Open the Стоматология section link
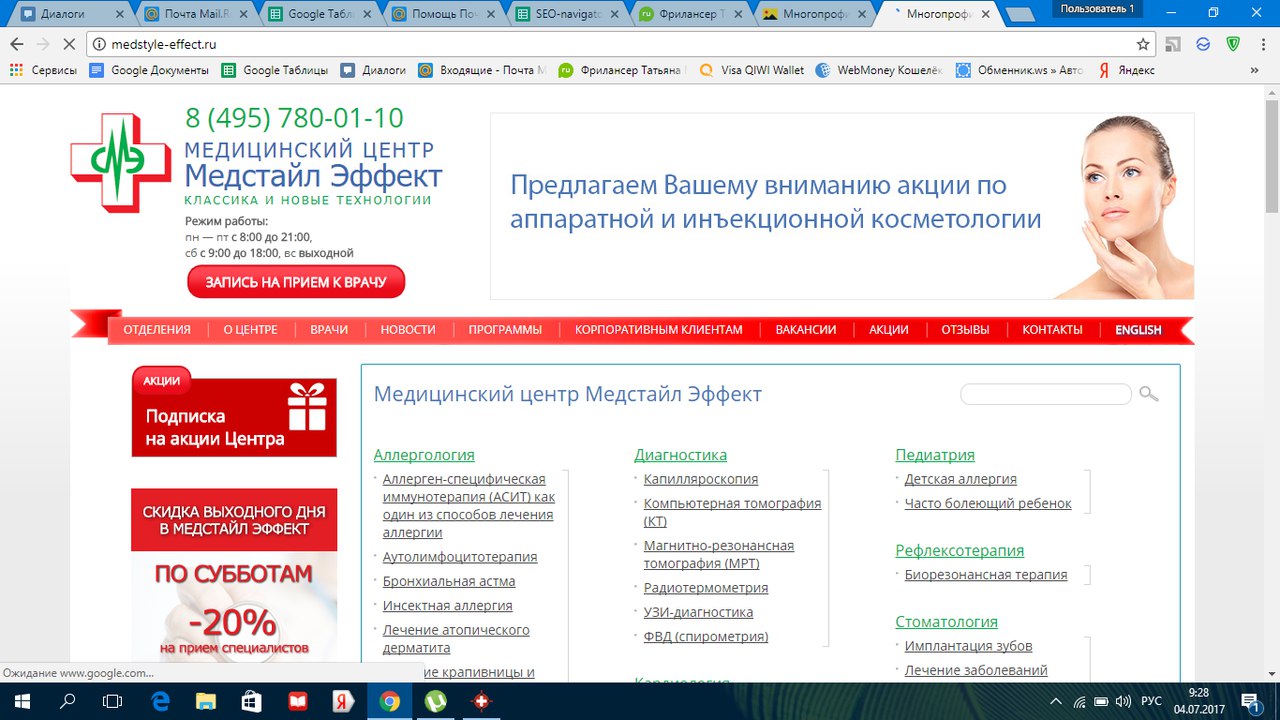Image resolution: width=1280 pixels, height=720 pixels. [x=947, y=622]
